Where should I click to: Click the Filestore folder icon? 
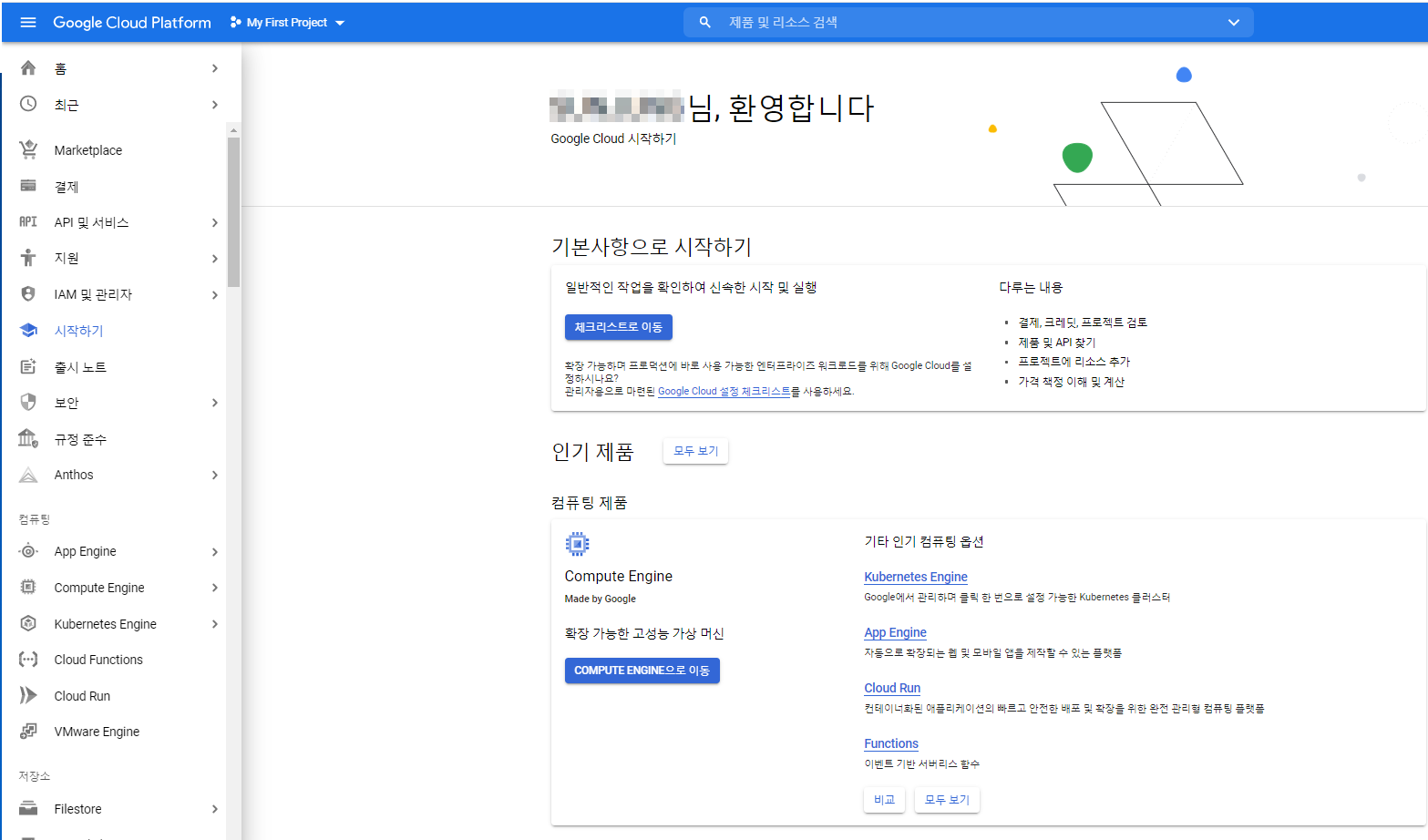coord(28,808)
